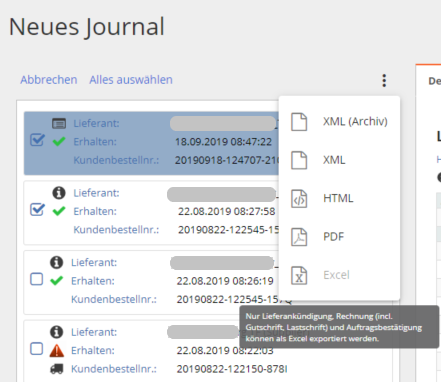Click the info icon of the 08:27:58 entry
This screenshot has width=441, height=382.
(59, 193)
